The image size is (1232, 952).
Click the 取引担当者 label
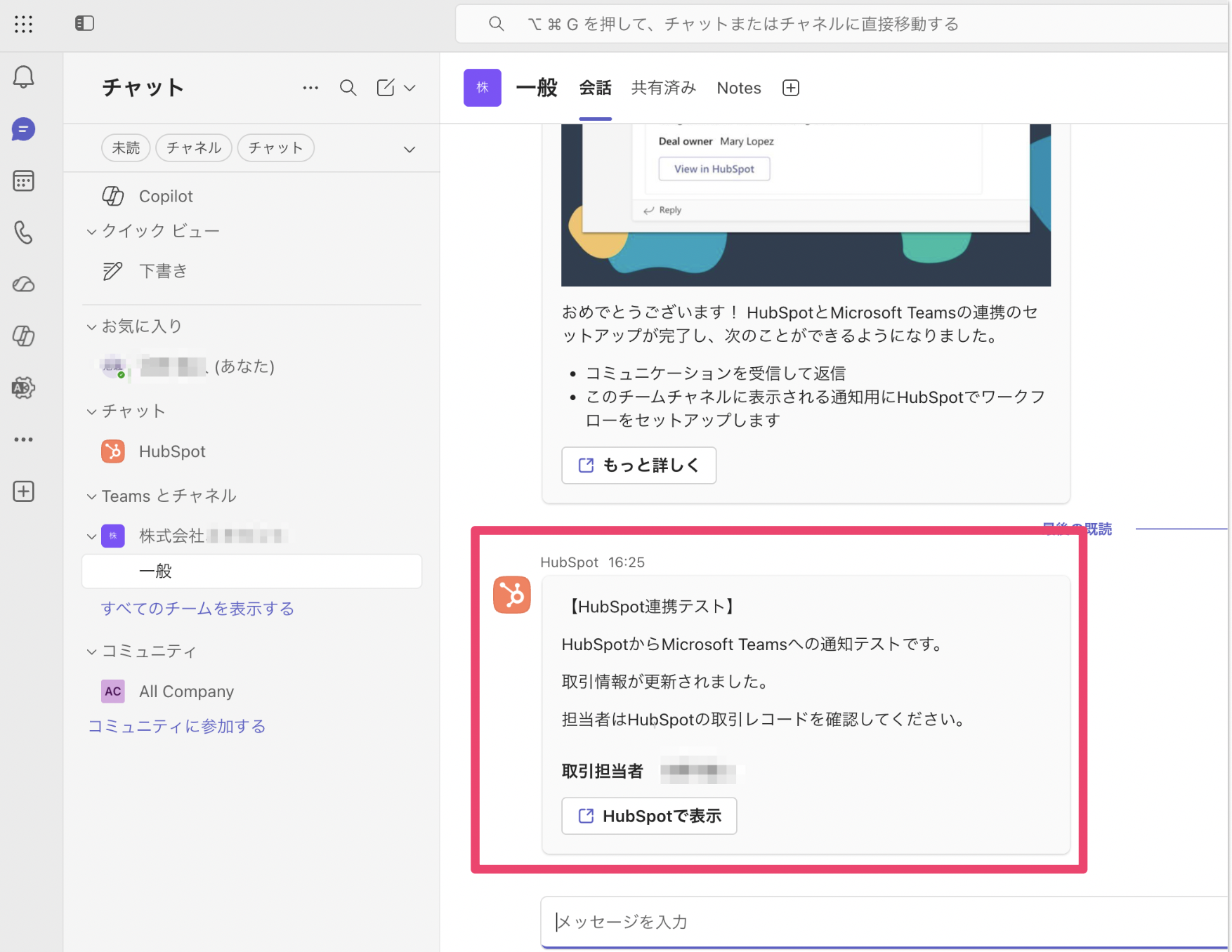[603, 772]
